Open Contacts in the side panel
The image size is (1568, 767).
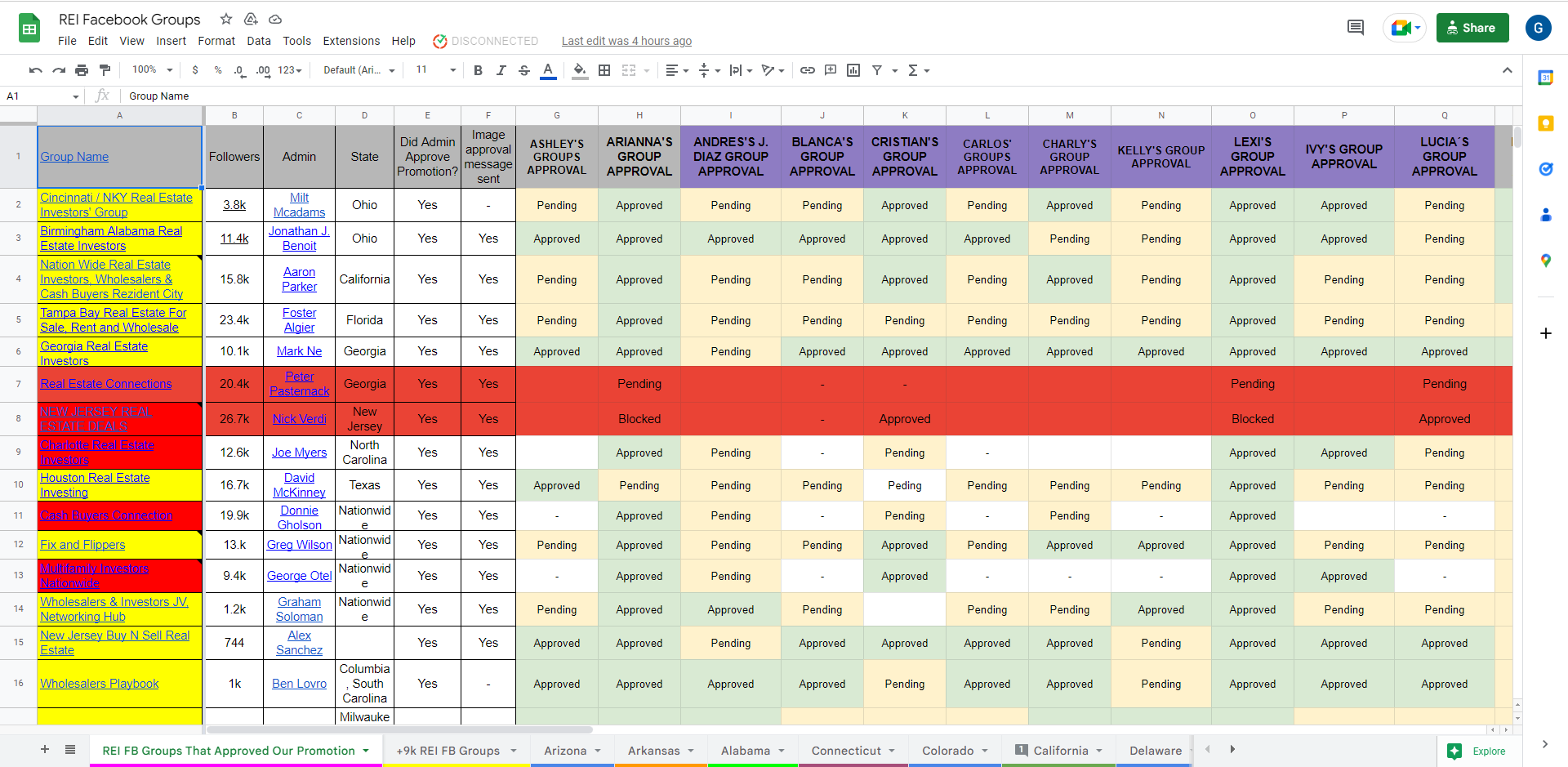(1545, 215)
